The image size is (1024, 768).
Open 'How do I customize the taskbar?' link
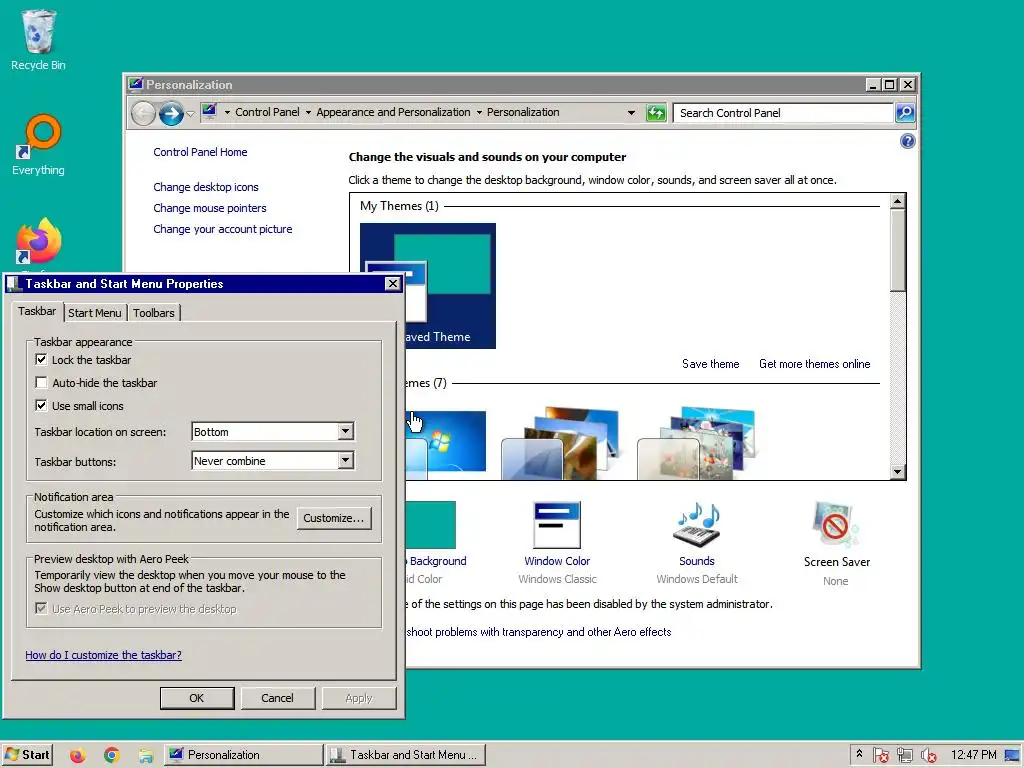click(103, 655)
